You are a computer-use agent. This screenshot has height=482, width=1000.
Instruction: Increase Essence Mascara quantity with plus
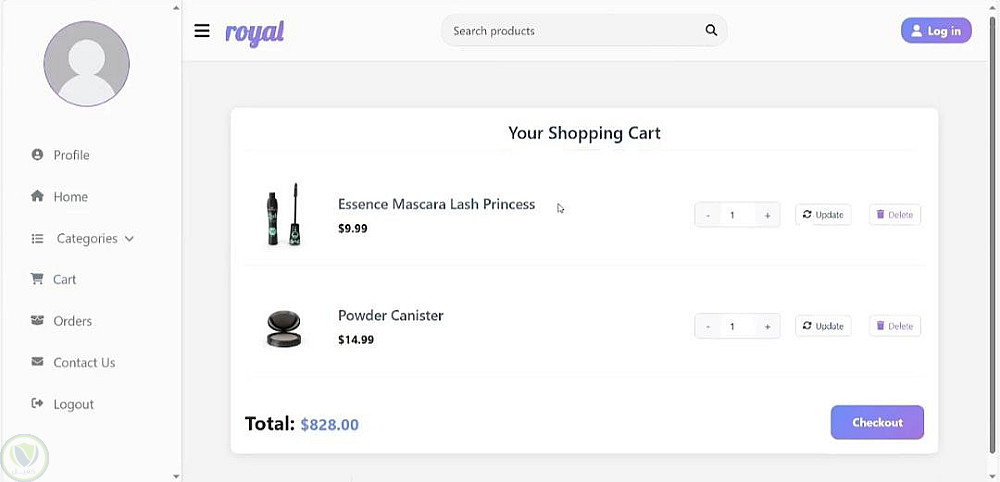point(767,215)
